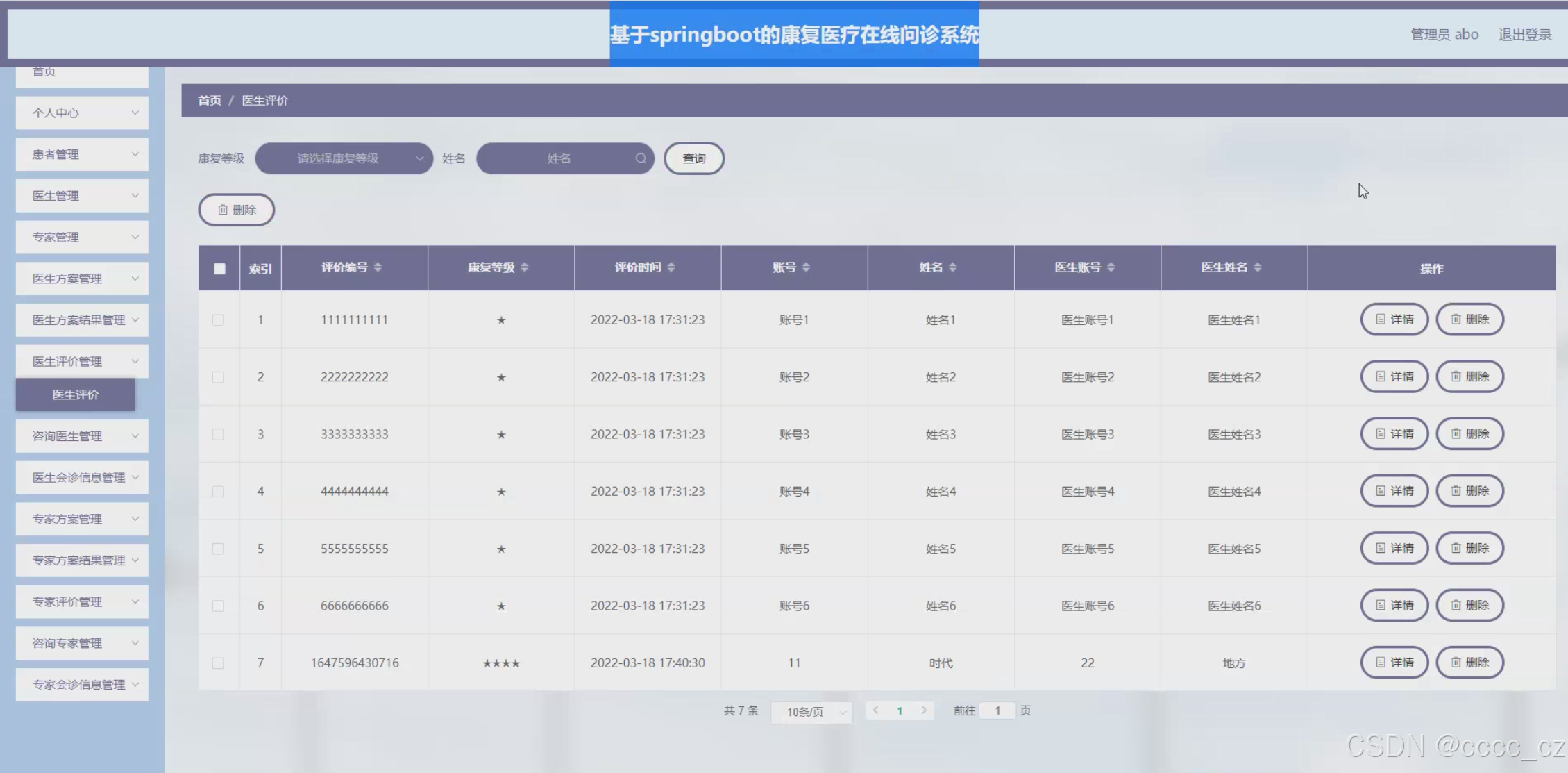Click the 退出登录 link
The height and width of the screenshot is (773, 1568).
click(x=1524, y=35)
